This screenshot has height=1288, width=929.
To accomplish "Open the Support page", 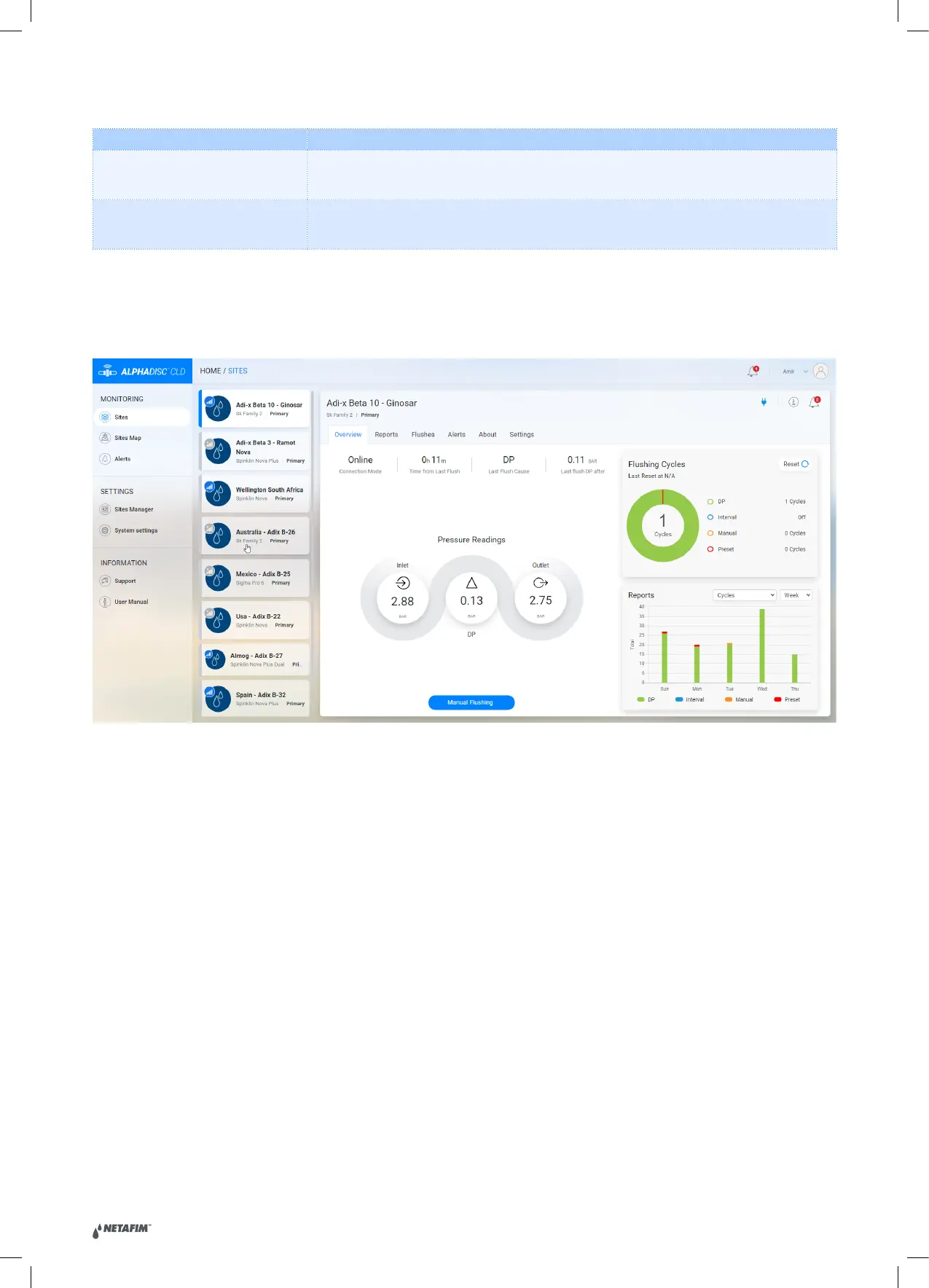I will click(x=125, y=581).
